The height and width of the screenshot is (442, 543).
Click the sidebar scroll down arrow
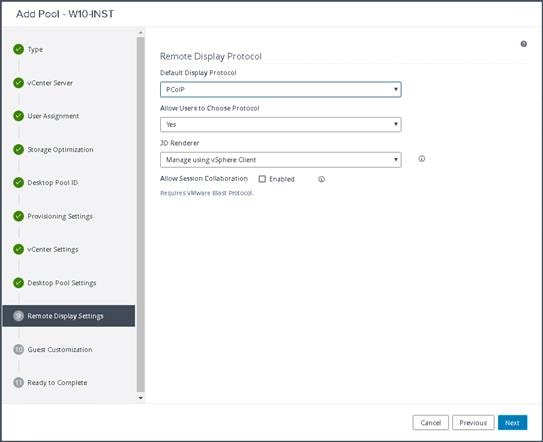tap(140, 398)
